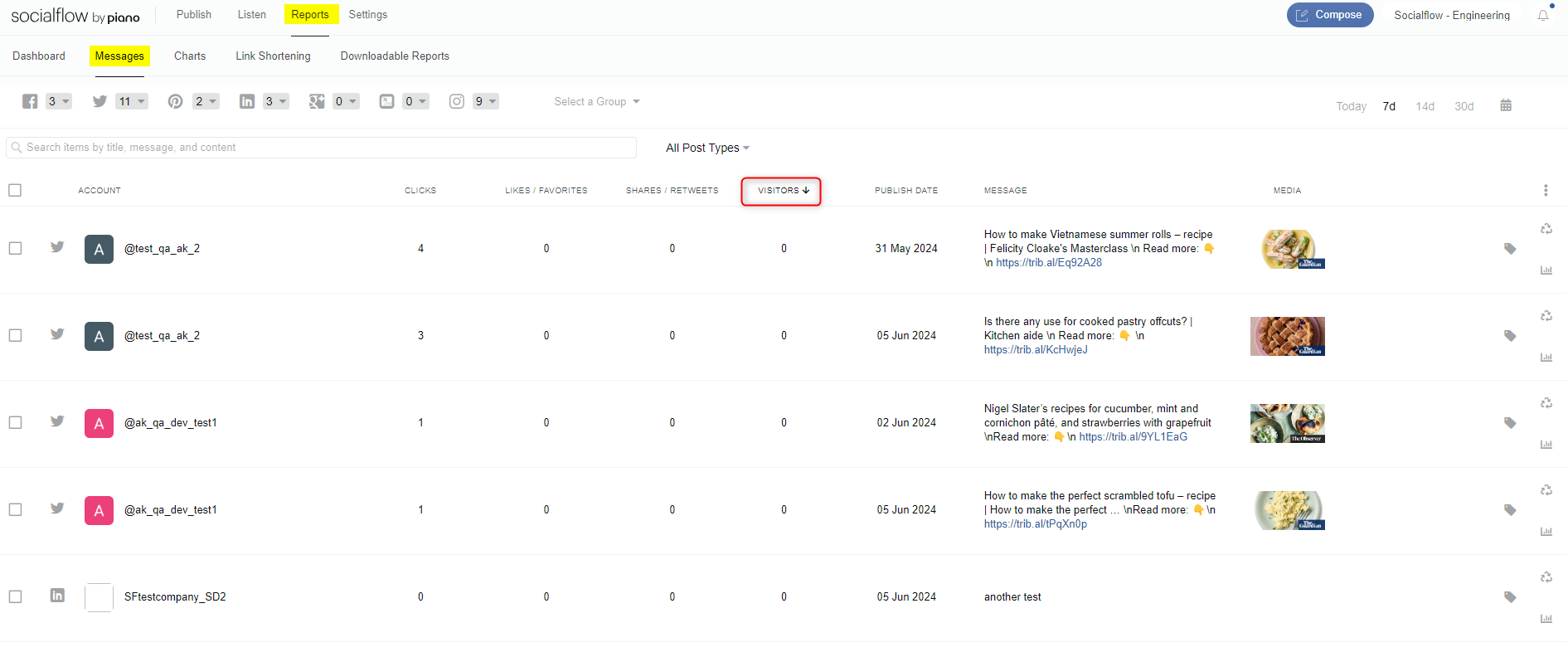Click recycle icon for scrambled tofu post
Screen dimensions: 1568x652
point(1546,490)
